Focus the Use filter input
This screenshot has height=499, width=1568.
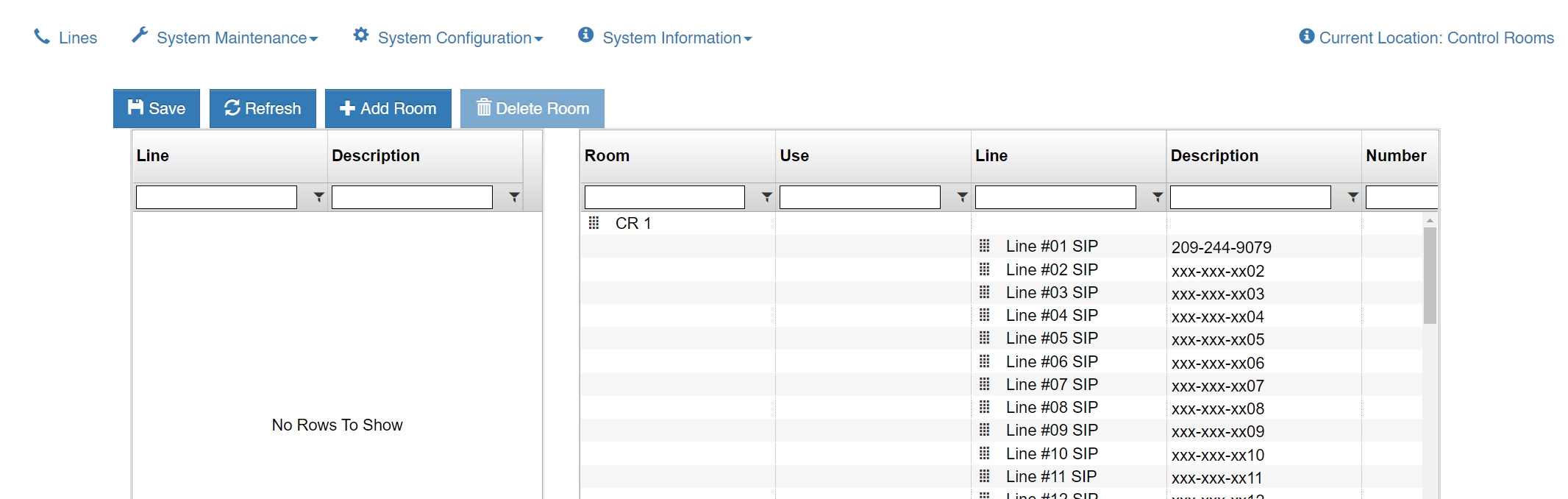pyautogui.click(x=860, y=197)
